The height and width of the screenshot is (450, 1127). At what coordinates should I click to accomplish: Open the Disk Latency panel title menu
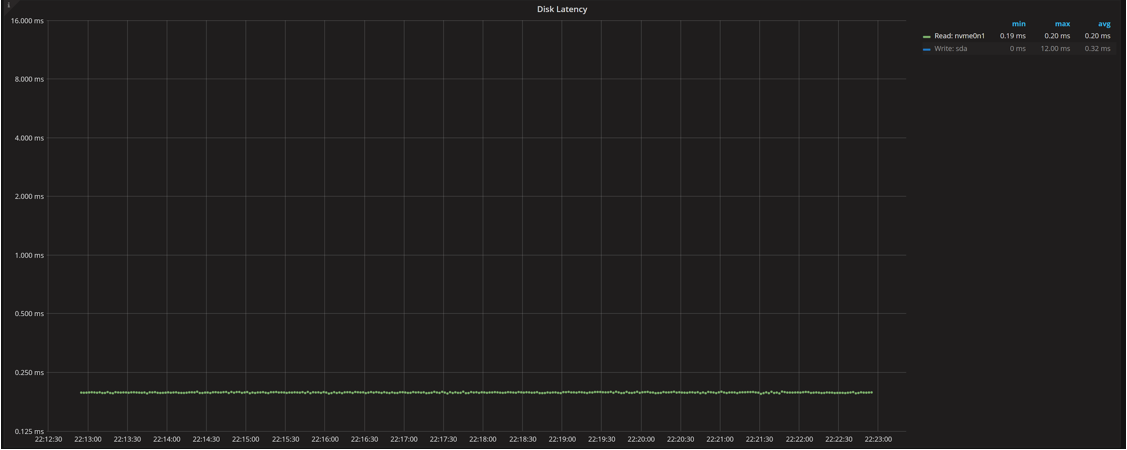[562, 9]
